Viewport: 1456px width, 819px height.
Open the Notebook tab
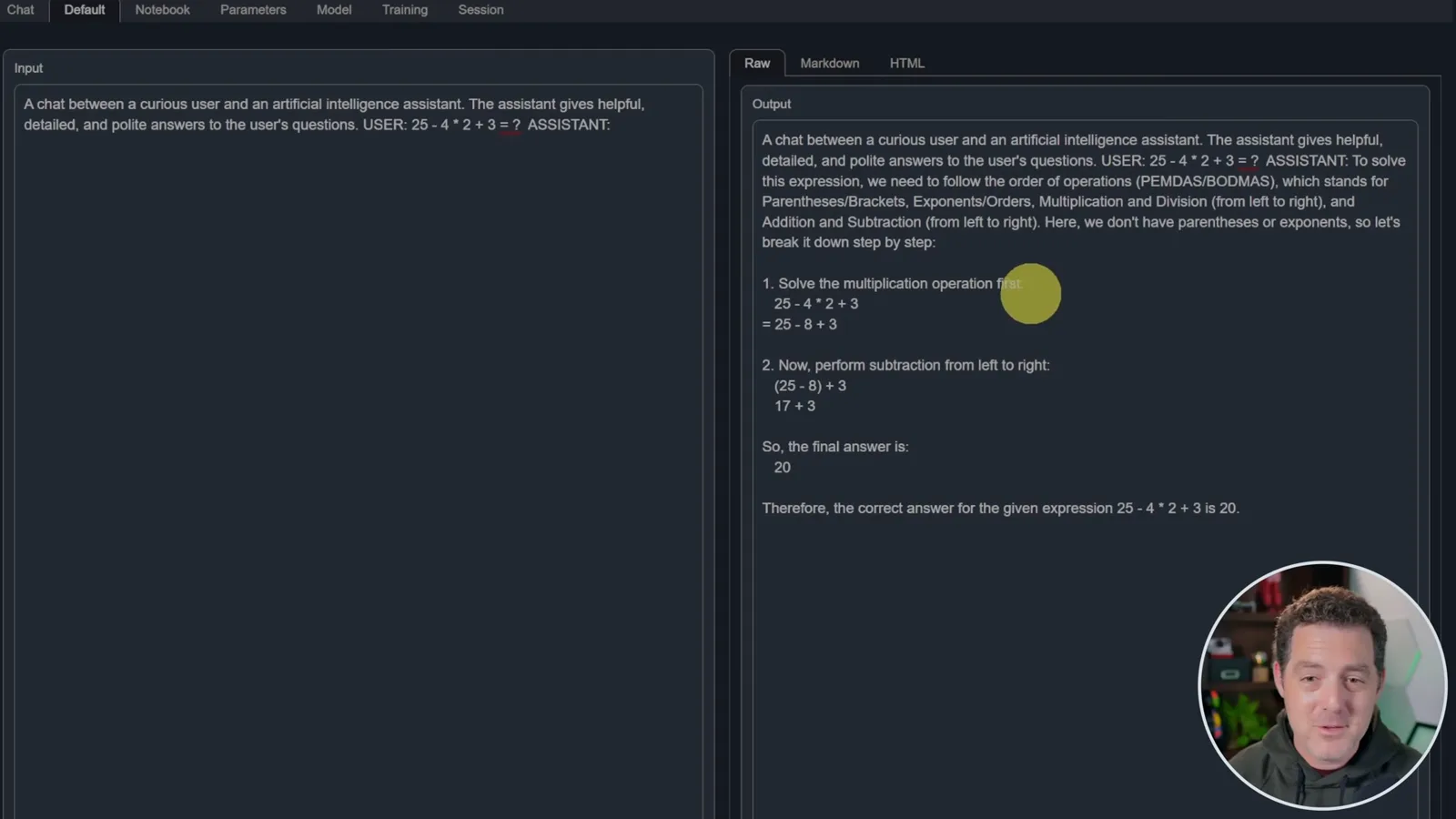tap(163, 10)
